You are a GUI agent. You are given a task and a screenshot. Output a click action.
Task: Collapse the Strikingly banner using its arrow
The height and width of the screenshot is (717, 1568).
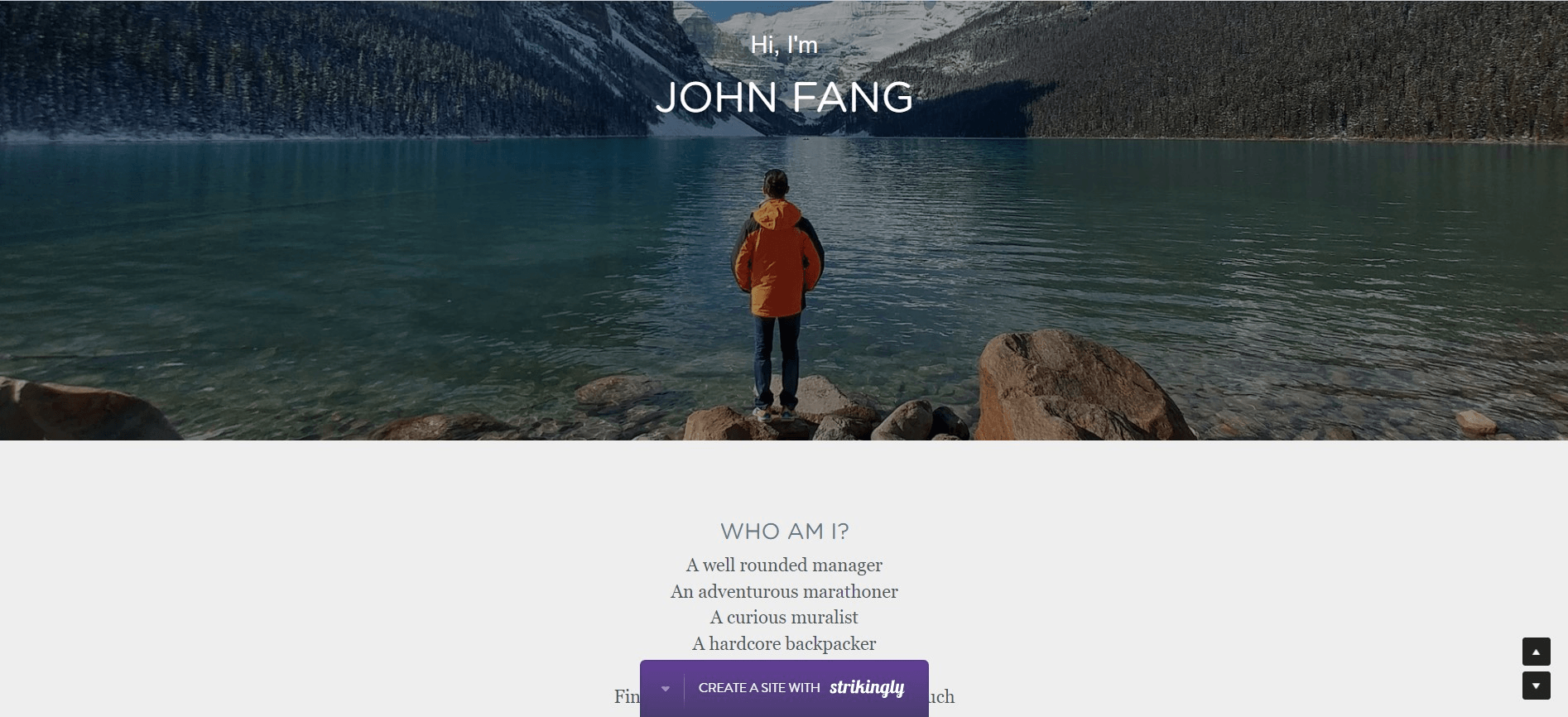tap(665, 689)
